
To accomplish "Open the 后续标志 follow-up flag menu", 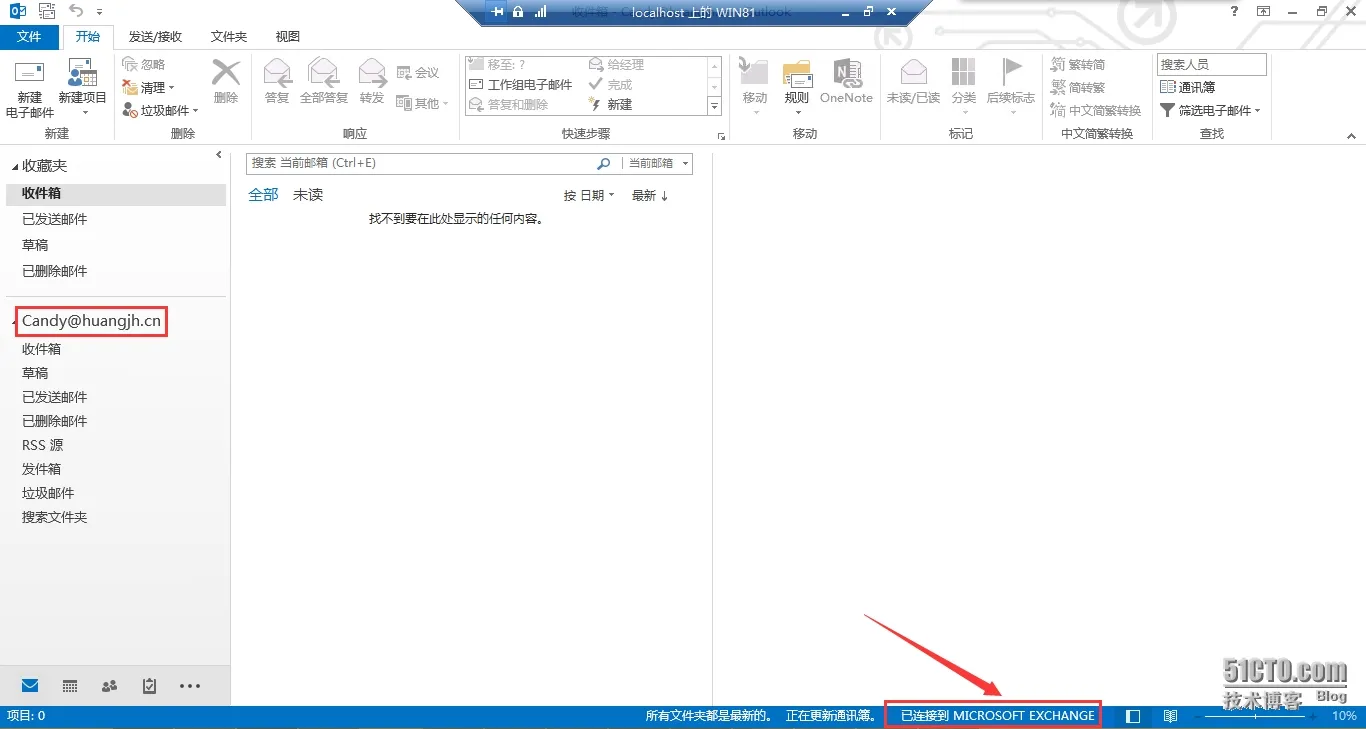I will click(1011, 86).
